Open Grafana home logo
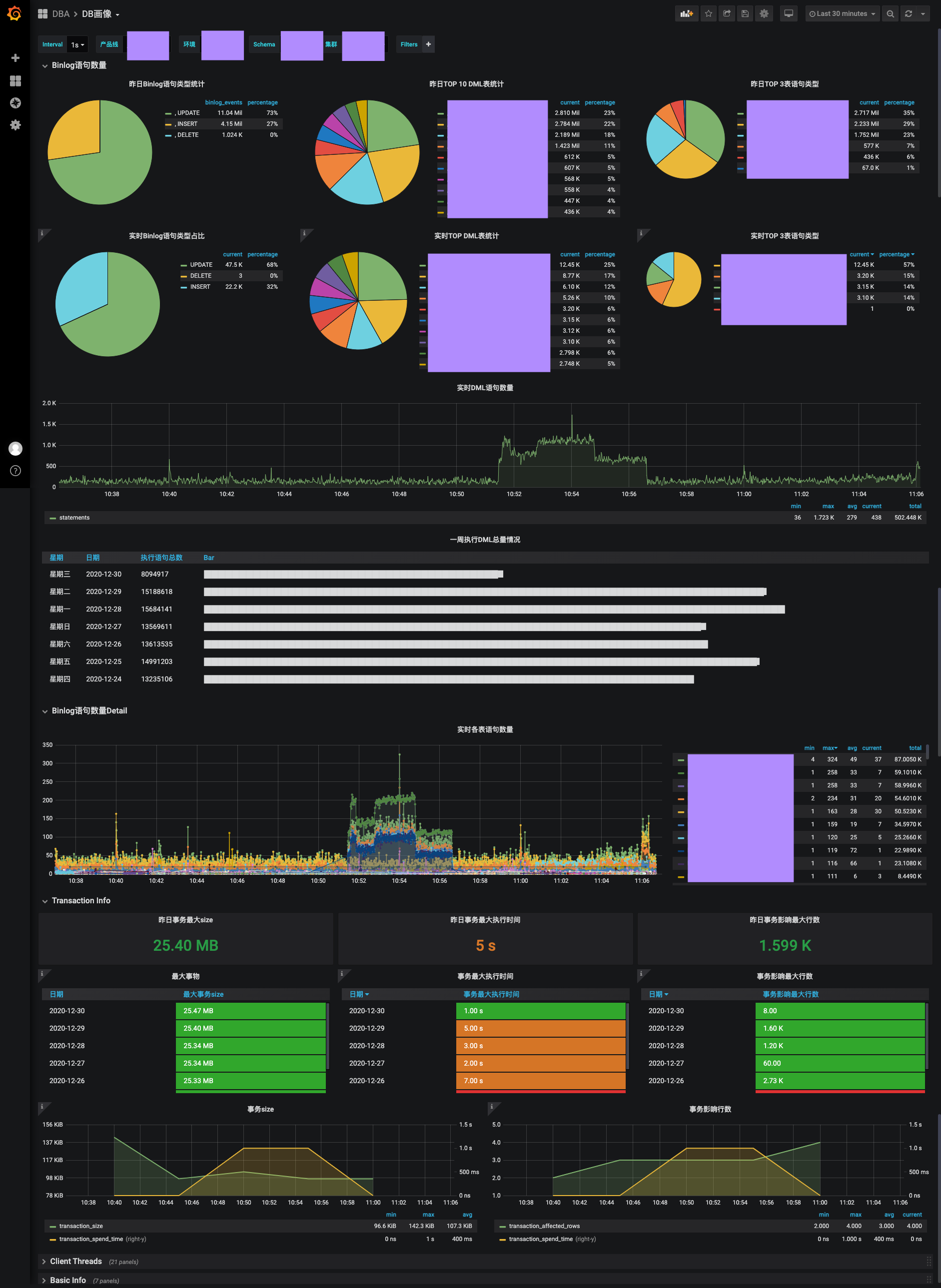 coord(15,13)
